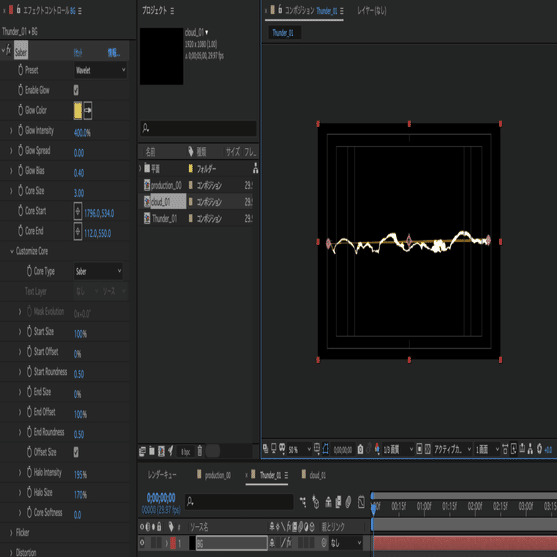Click the snapshot camera icon in viewer

(360, 450)
